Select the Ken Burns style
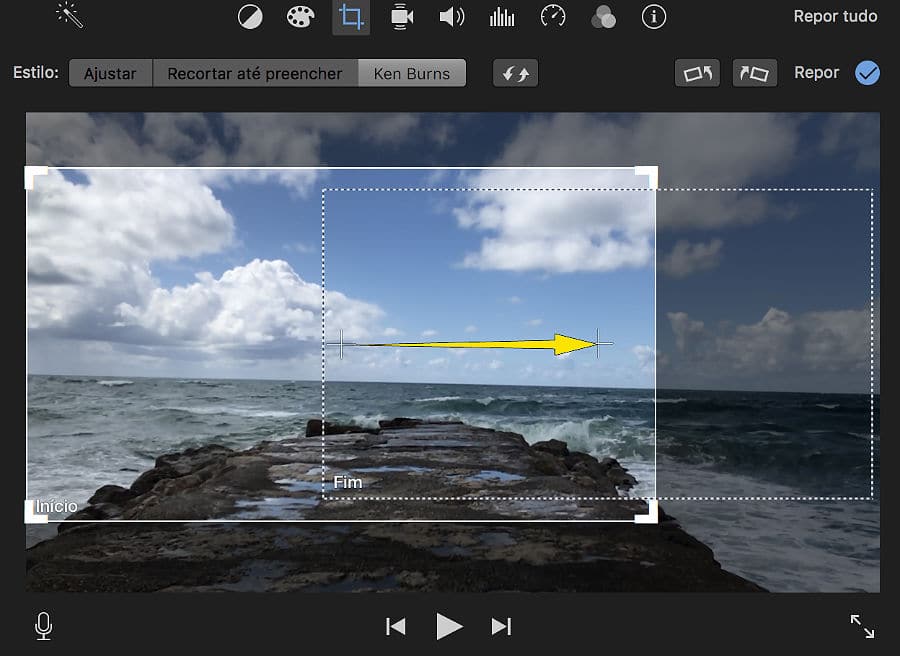 (412, 73)
